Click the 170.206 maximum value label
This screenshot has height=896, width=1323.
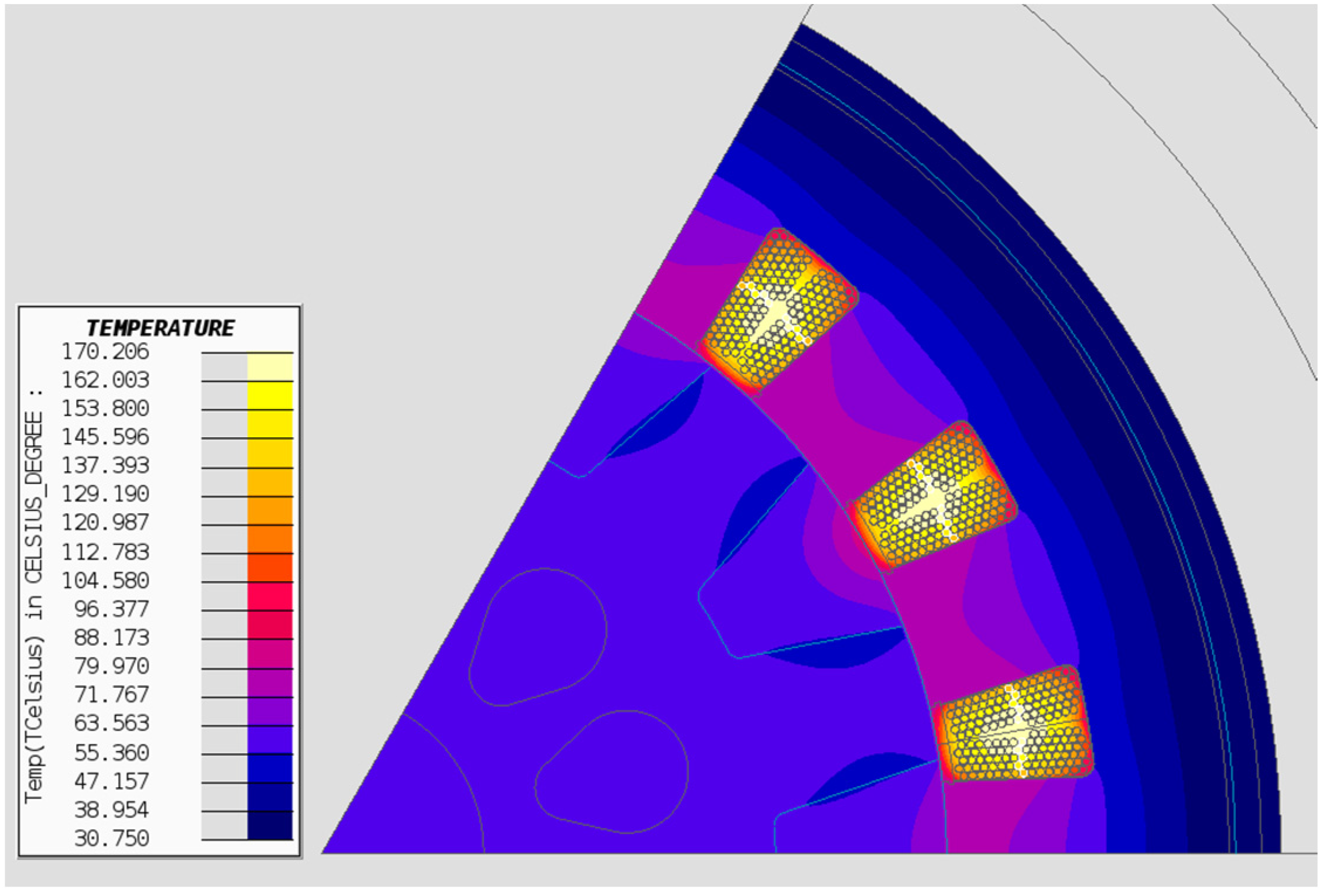[105, 352]
